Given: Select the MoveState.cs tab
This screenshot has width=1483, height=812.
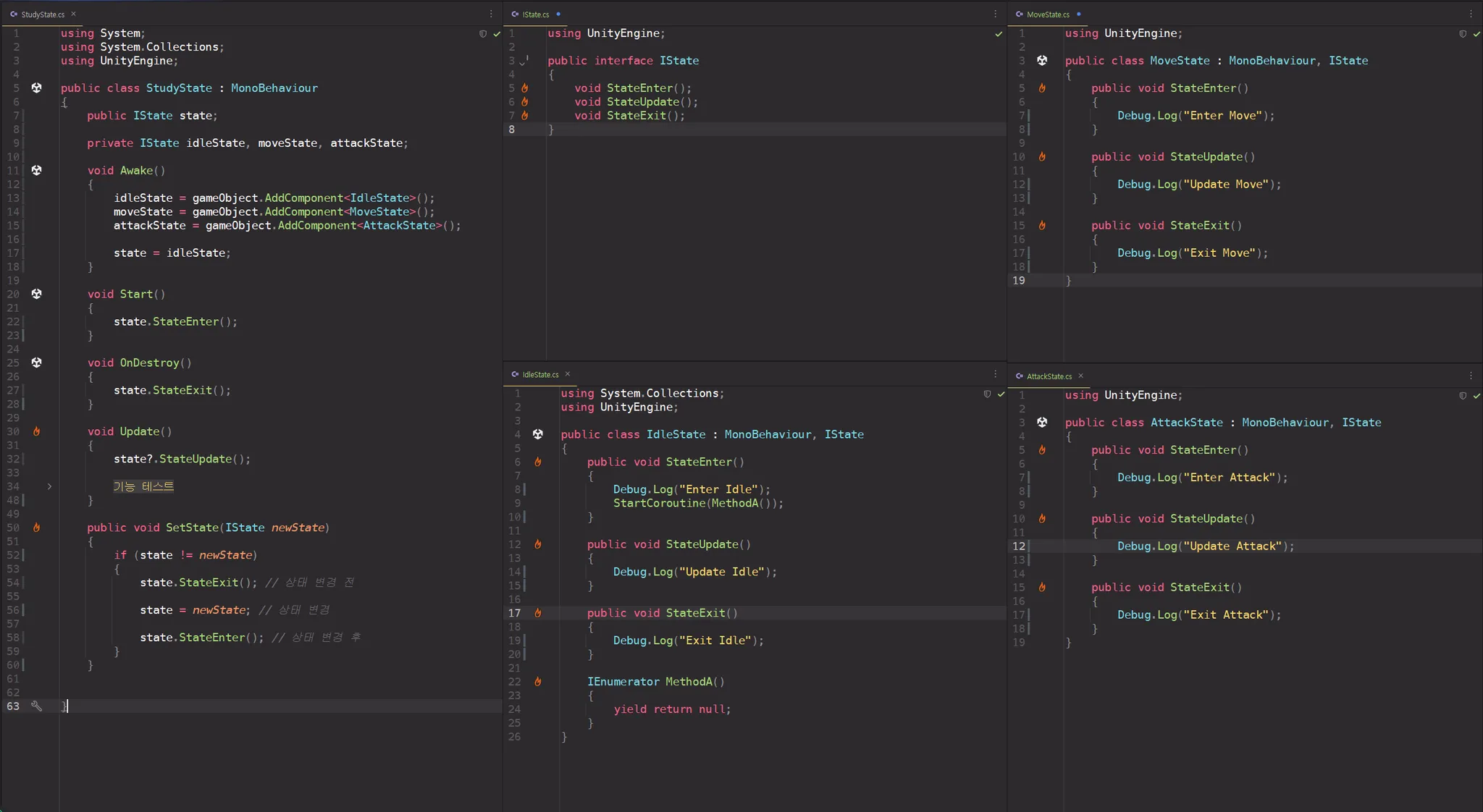Looking at the screenshot, I should pyautogui.click(x=1048, y=14).
